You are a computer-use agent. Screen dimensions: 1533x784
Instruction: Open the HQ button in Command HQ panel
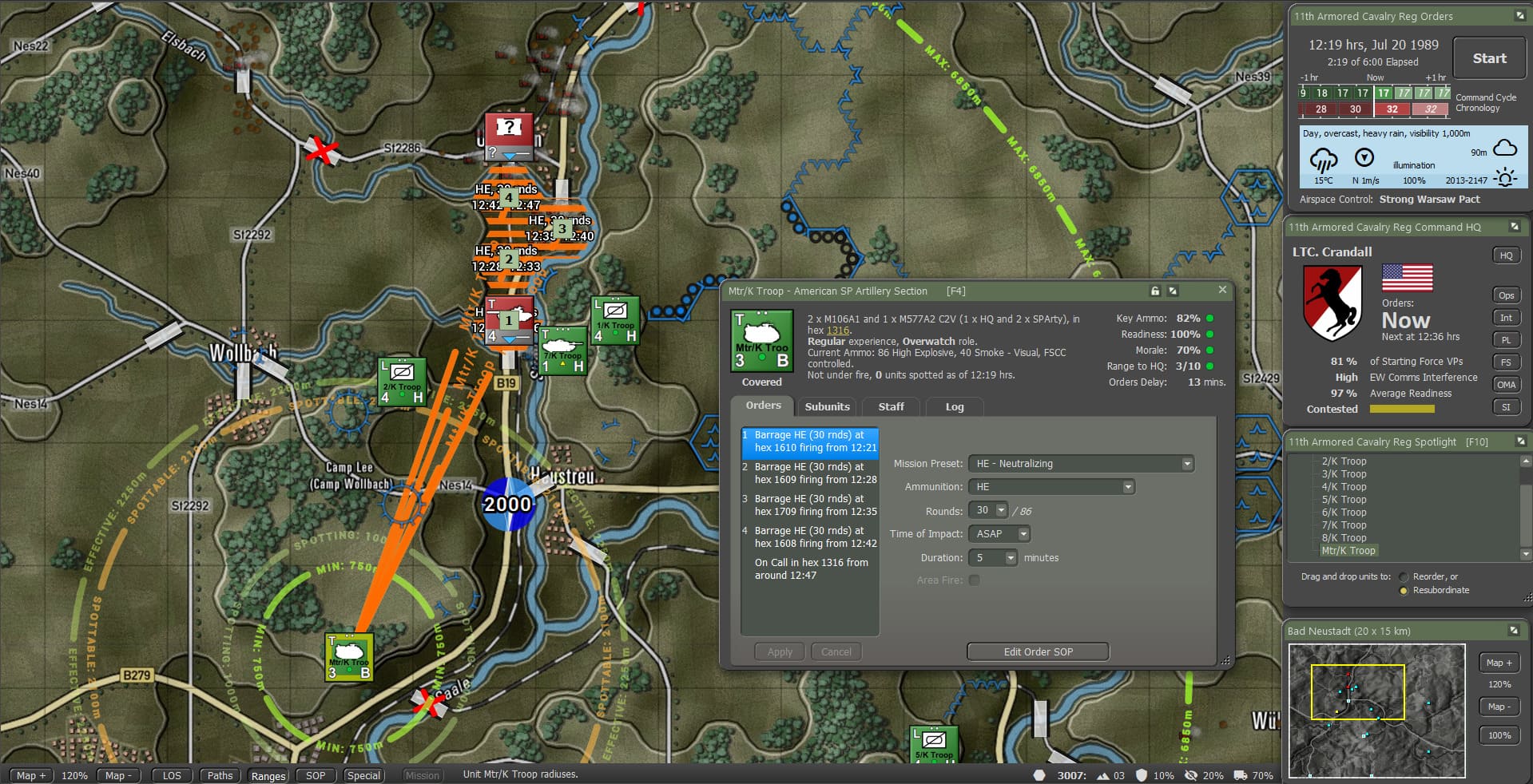click(x=1506, y=255)
